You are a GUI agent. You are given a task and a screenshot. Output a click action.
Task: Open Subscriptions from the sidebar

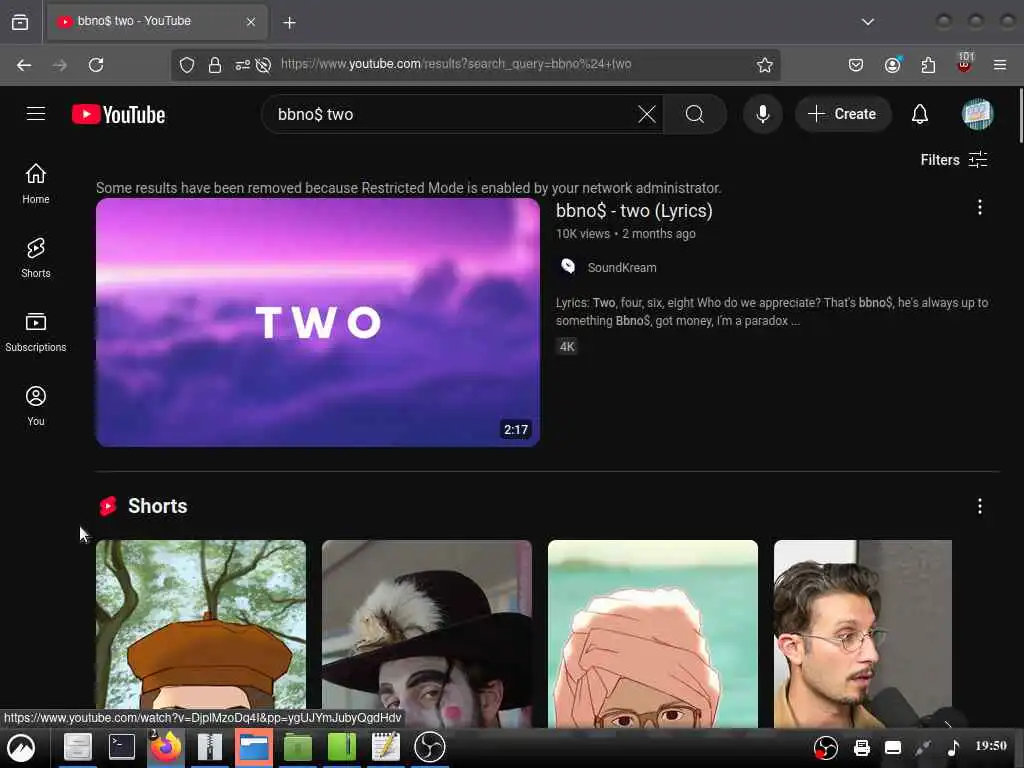36,332
